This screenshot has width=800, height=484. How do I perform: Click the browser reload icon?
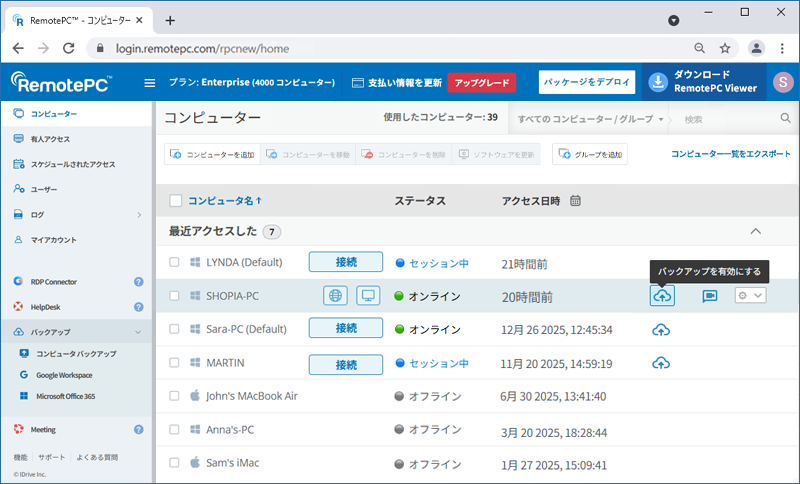pos(68,48)
